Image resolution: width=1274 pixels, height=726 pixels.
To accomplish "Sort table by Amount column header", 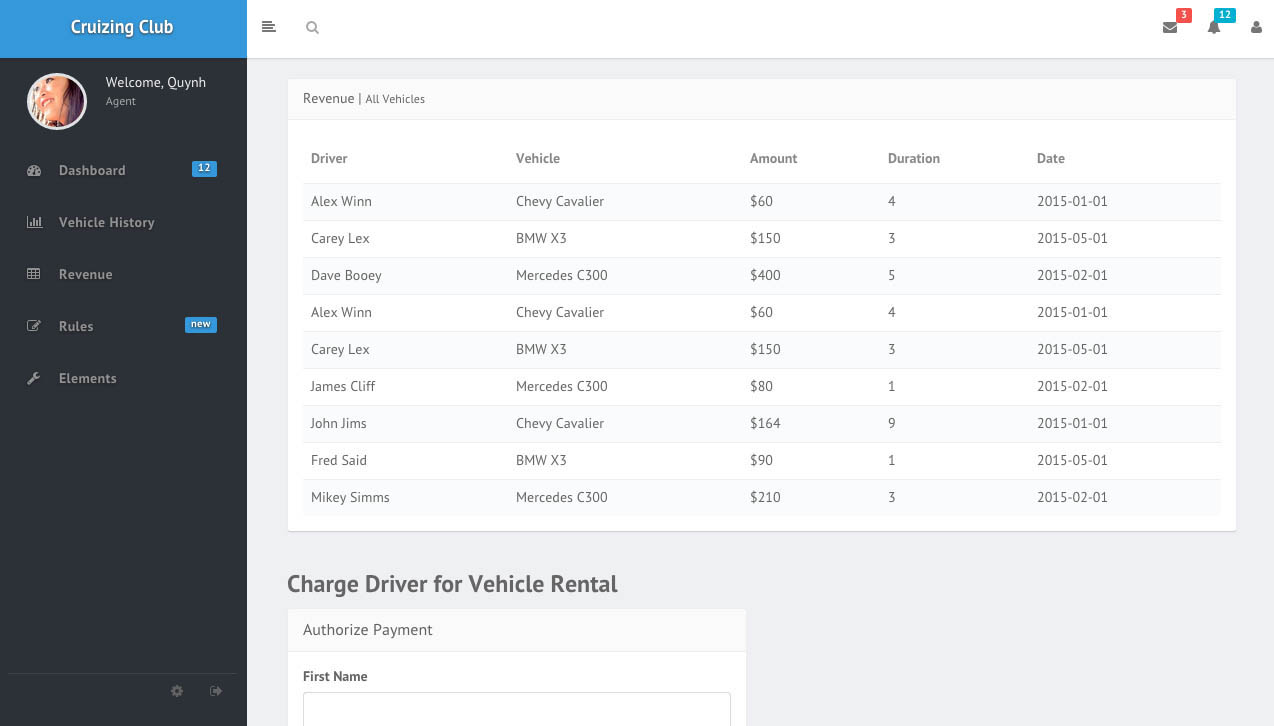I will pos(773,158).
